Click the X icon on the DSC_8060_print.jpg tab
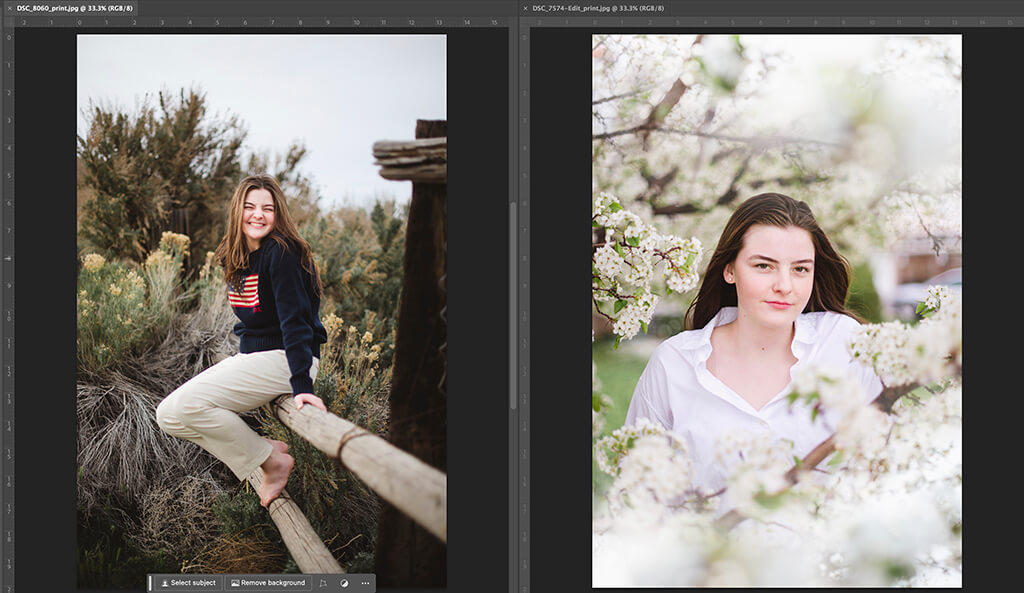1024x593 pixels. (x=8, y=6)
